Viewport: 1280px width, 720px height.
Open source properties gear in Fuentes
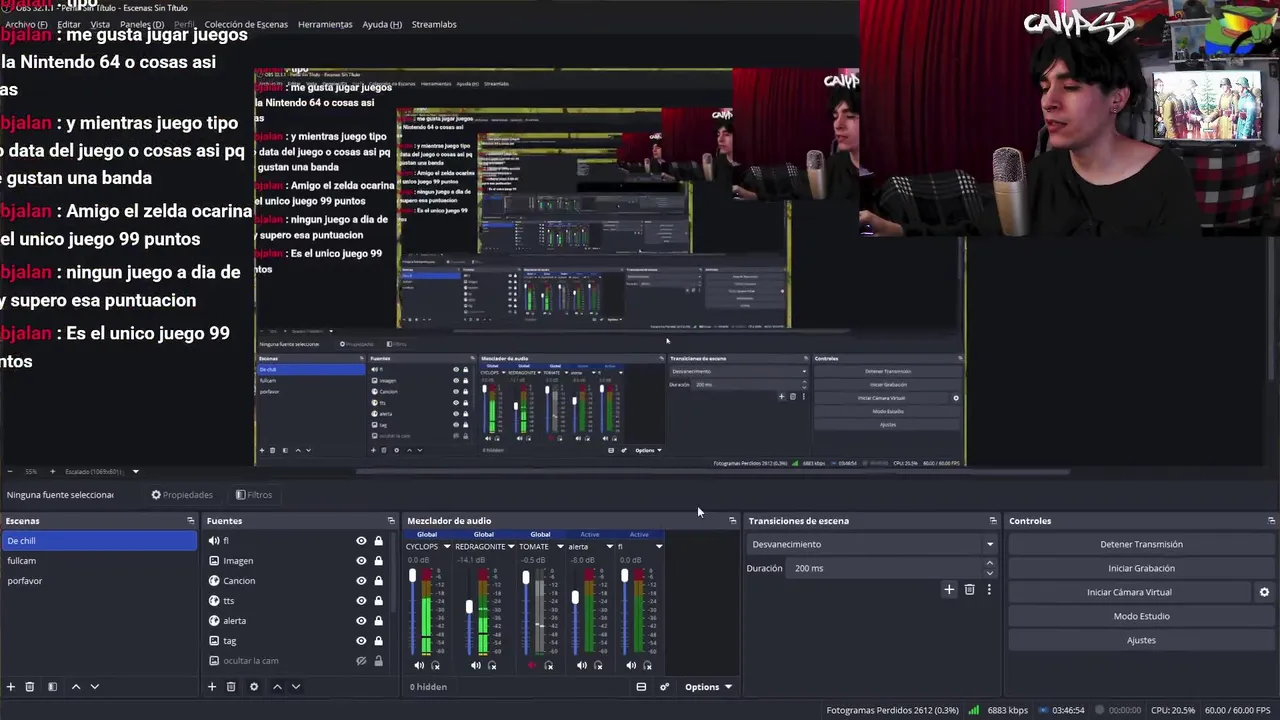tap(254, 687)
